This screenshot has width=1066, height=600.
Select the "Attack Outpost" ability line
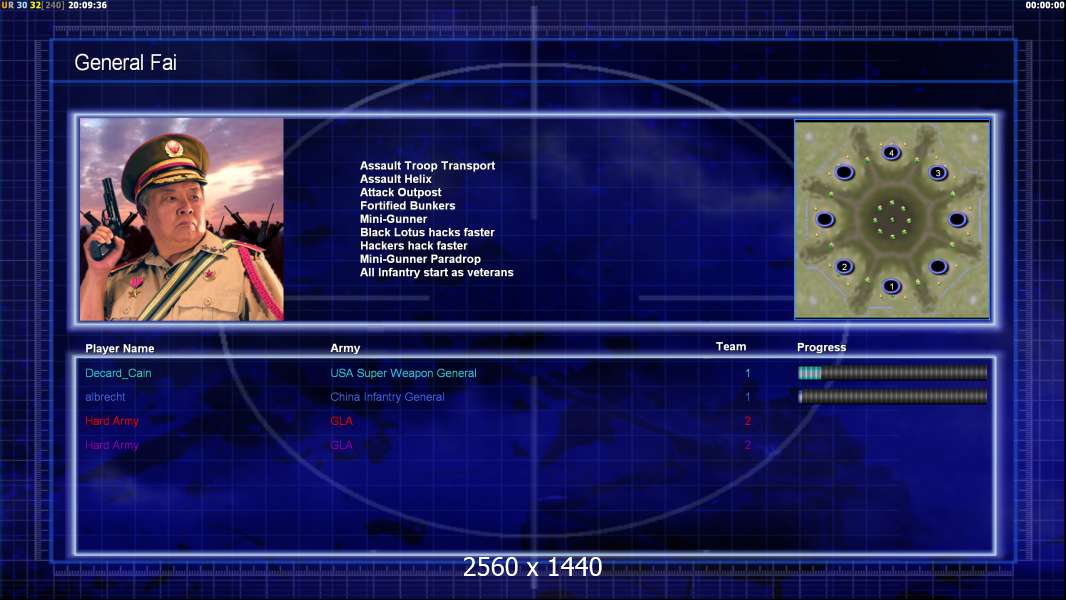tap(400, 192)
